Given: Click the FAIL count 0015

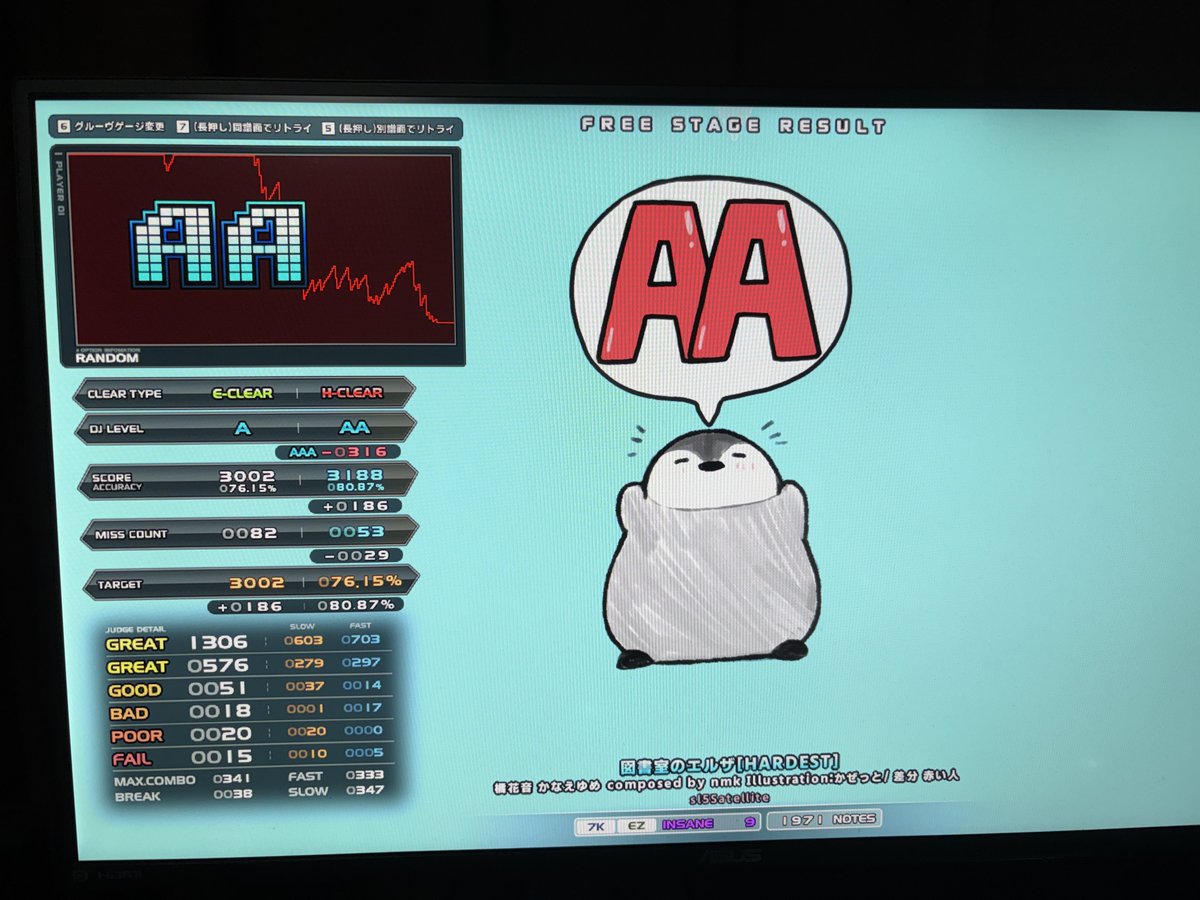Looking at the screenshot, I should 222,757.
